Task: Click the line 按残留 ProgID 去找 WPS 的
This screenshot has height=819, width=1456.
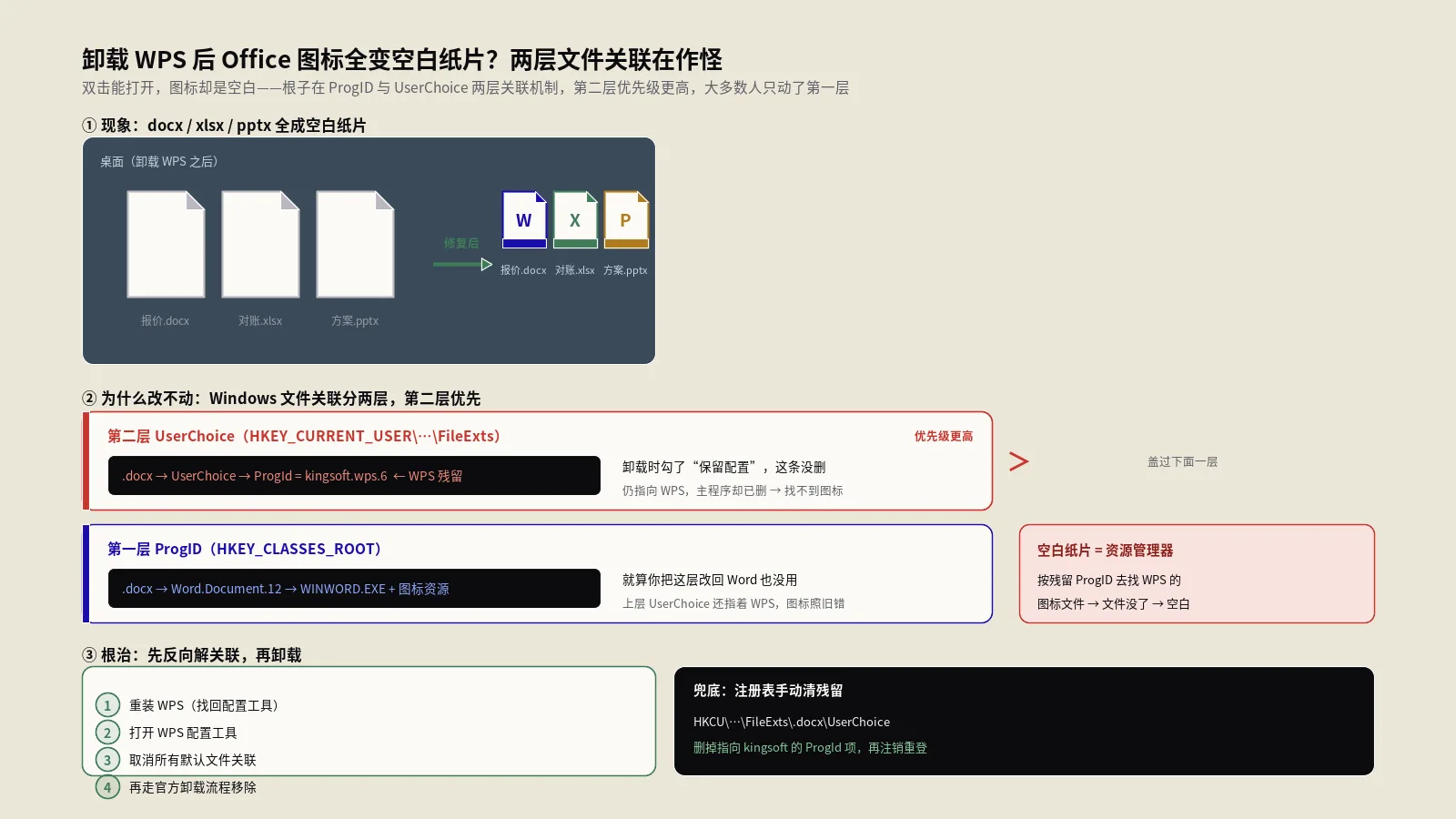Action: (x=1109, y=580)
